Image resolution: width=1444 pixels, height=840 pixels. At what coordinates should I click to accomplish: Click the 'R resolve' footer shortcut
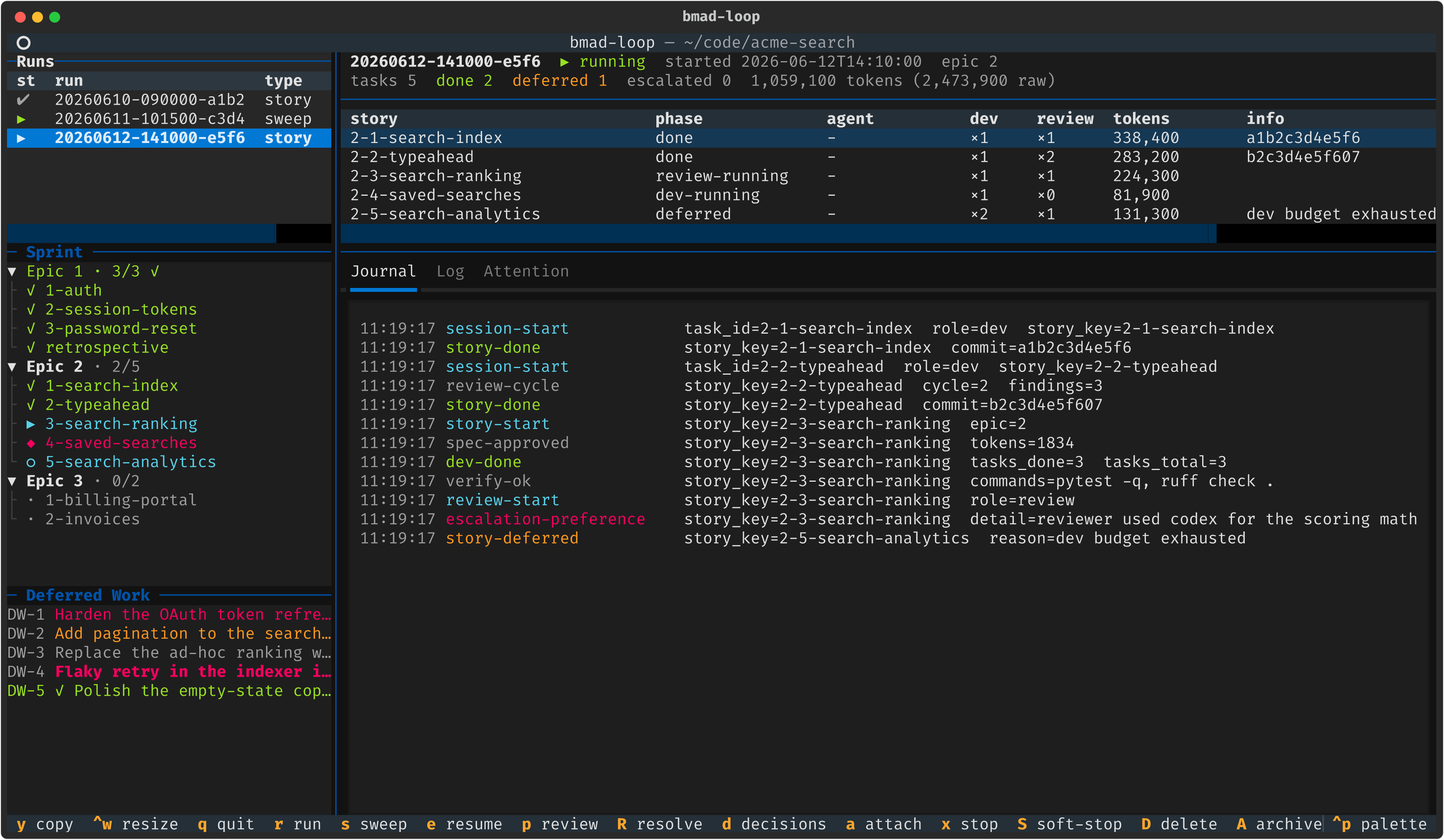tap(659, 824)
